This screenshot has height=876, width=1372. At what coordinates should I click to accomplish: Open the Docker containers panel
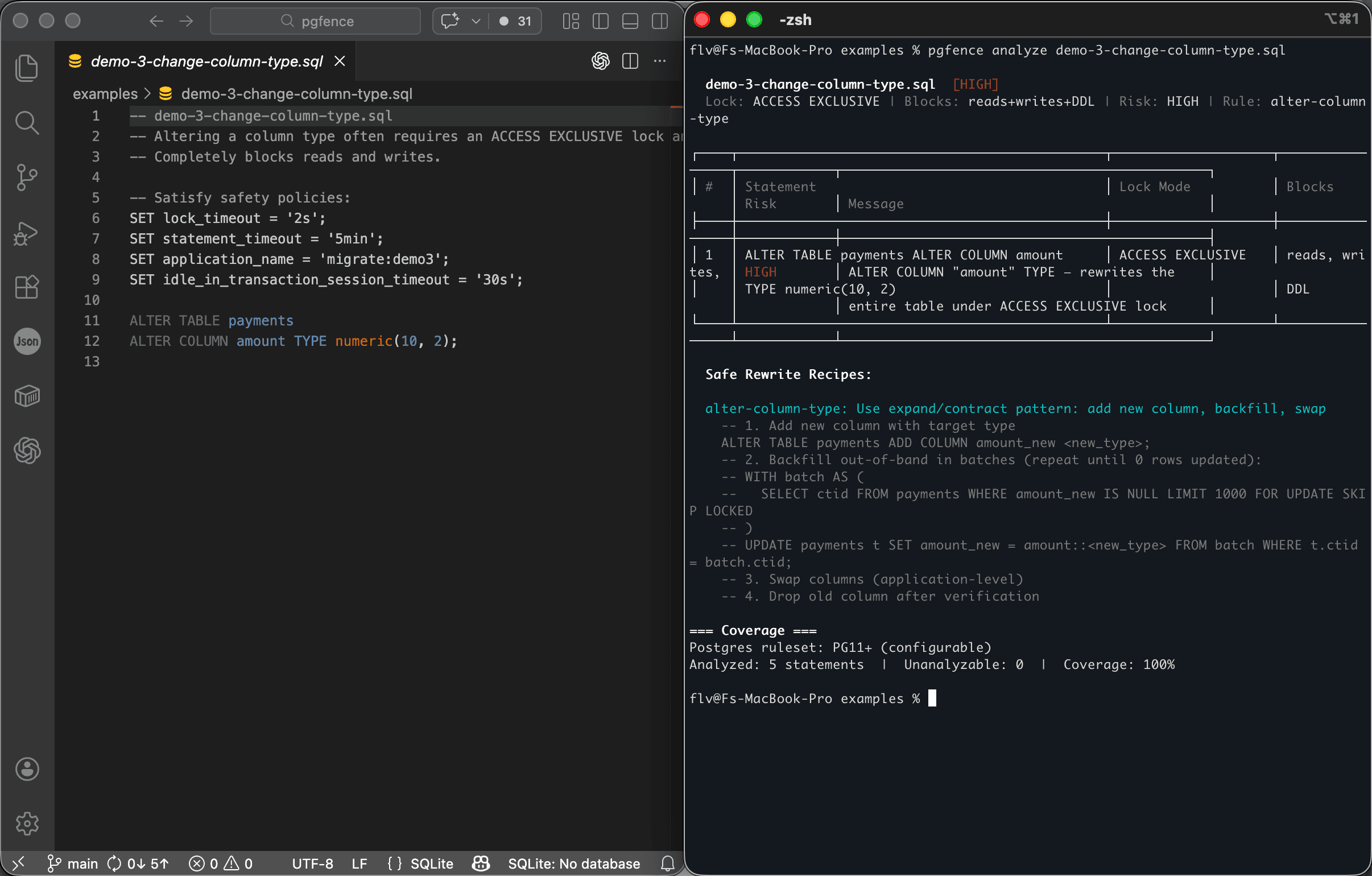coord(27,395)
